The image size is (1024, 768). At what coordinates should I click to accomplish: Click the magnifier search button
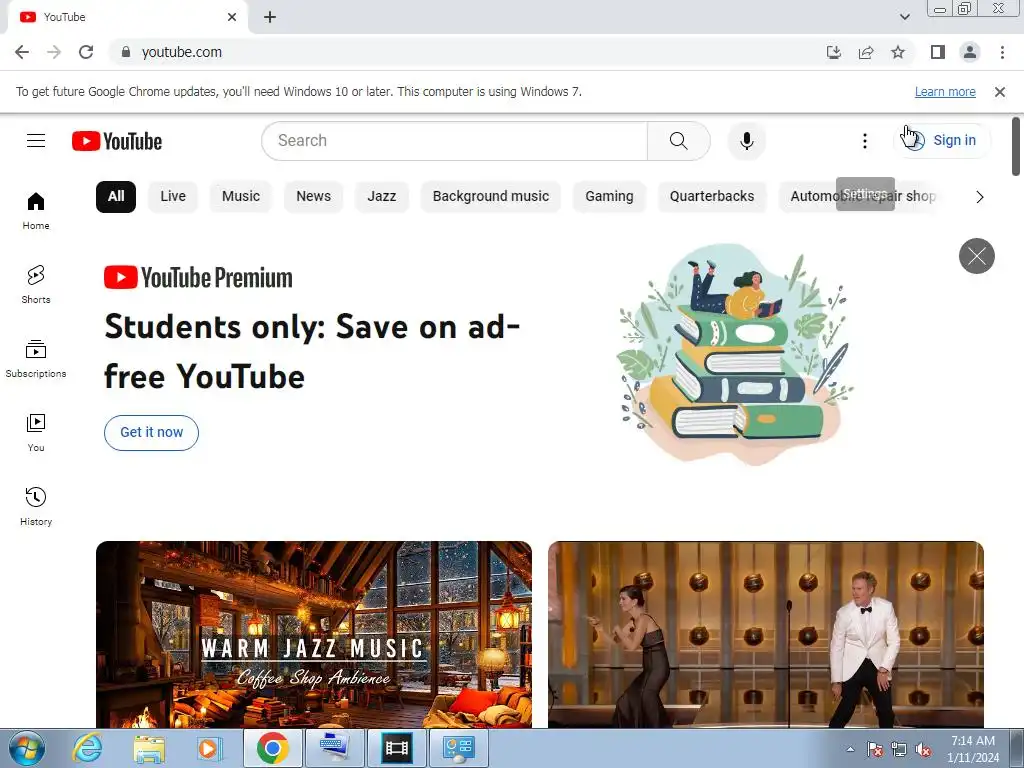tap(679, 140)
